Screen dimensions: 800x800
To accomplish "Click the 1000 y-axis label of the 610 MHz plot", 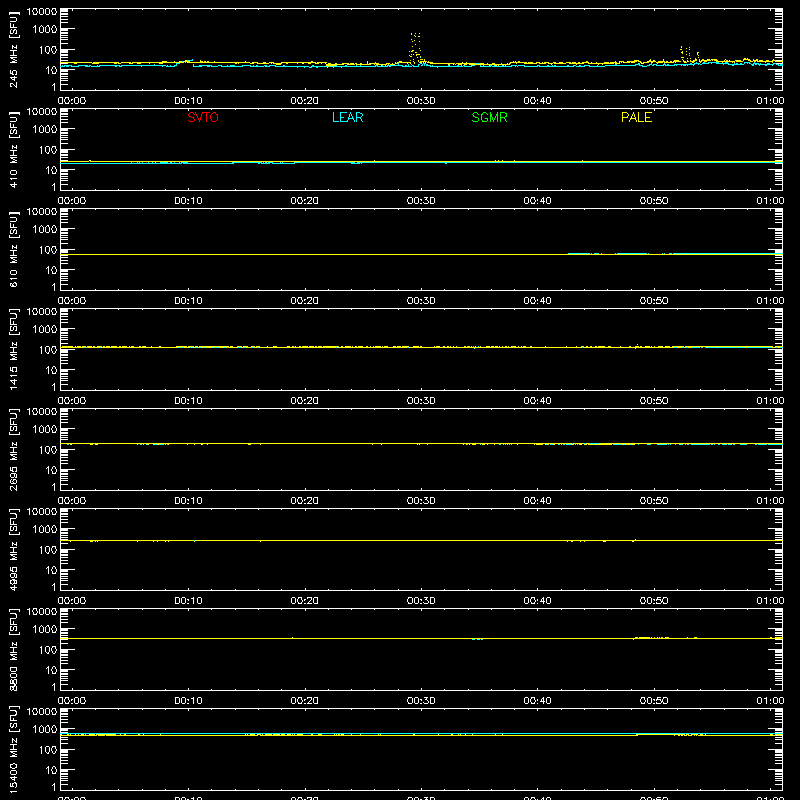I will 46,230.
